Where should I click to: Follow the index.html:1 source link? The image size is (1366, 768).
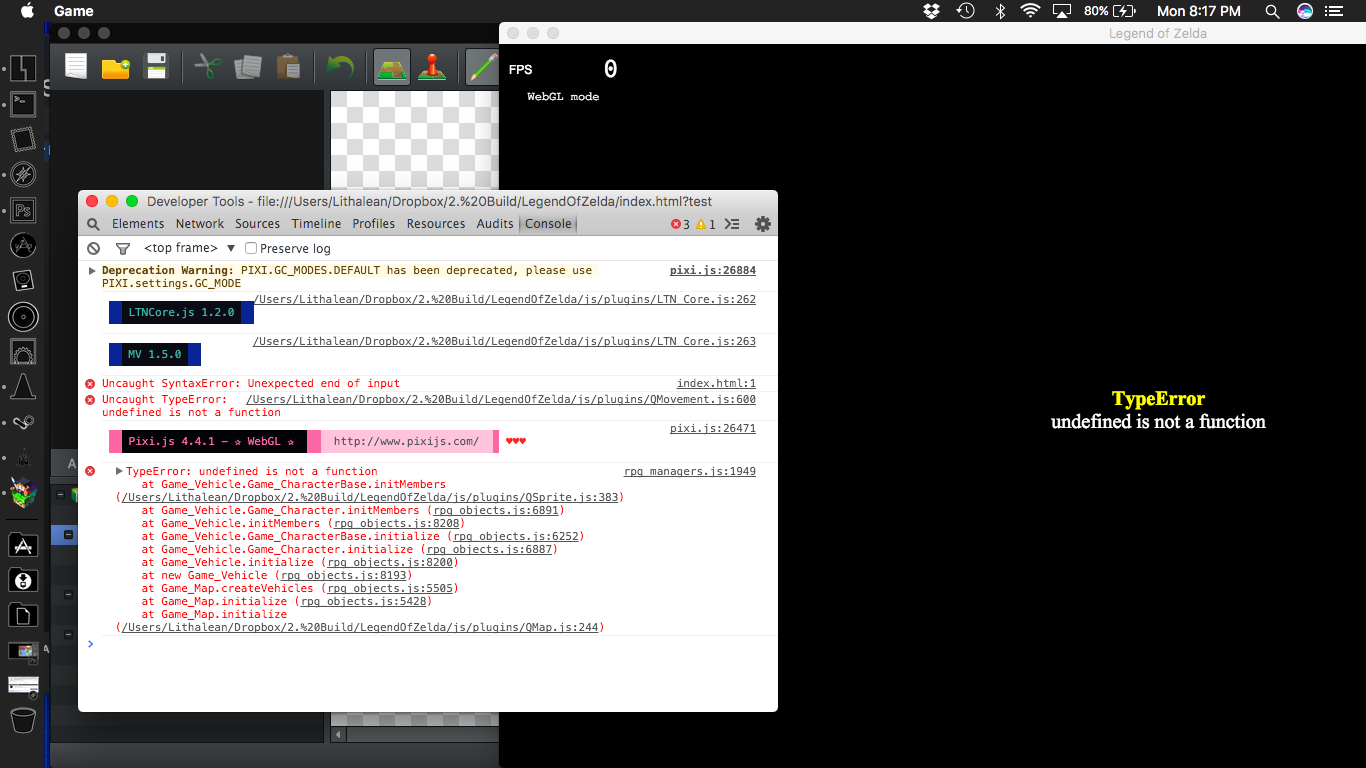(x=716, y=384)
